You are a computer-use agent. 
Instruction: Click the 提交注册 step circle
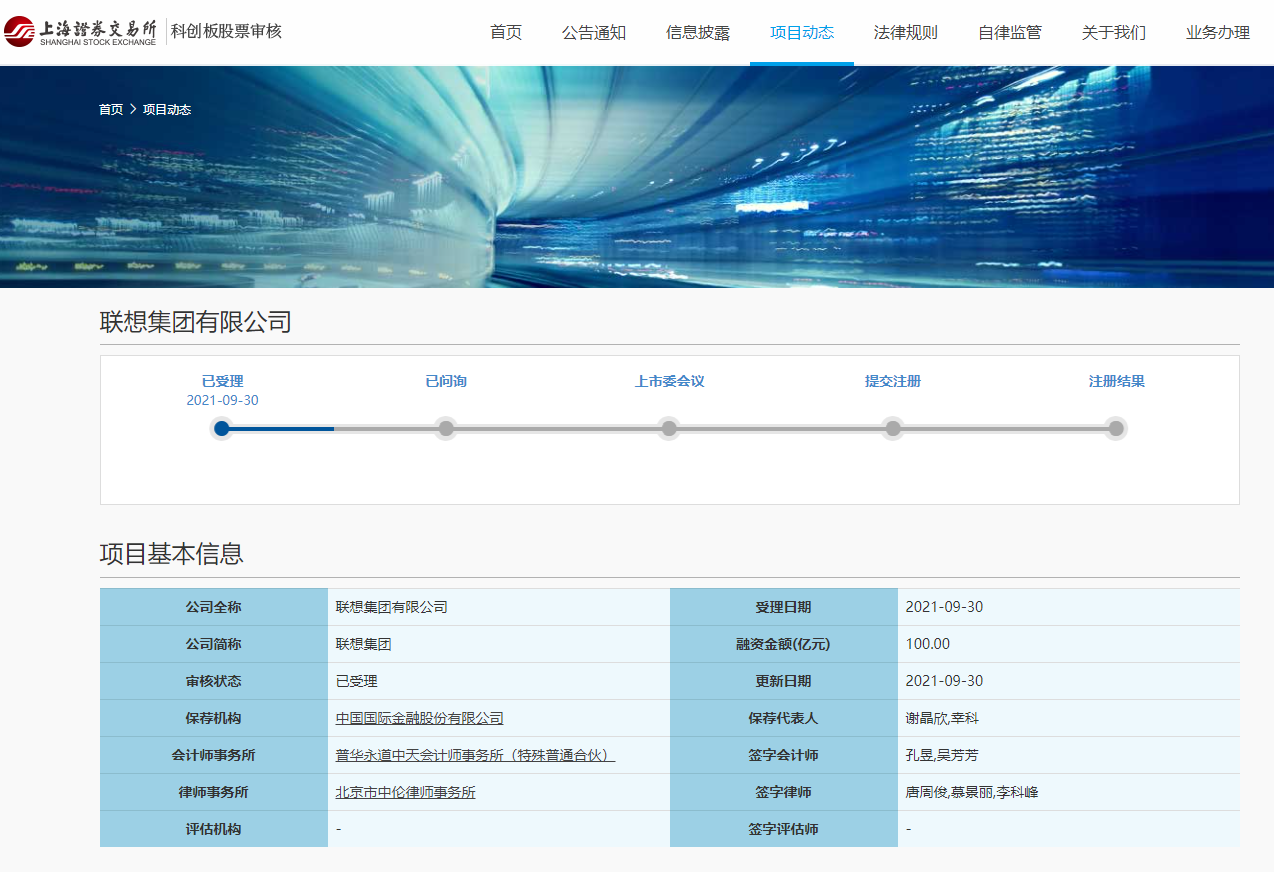pos(893,429)
